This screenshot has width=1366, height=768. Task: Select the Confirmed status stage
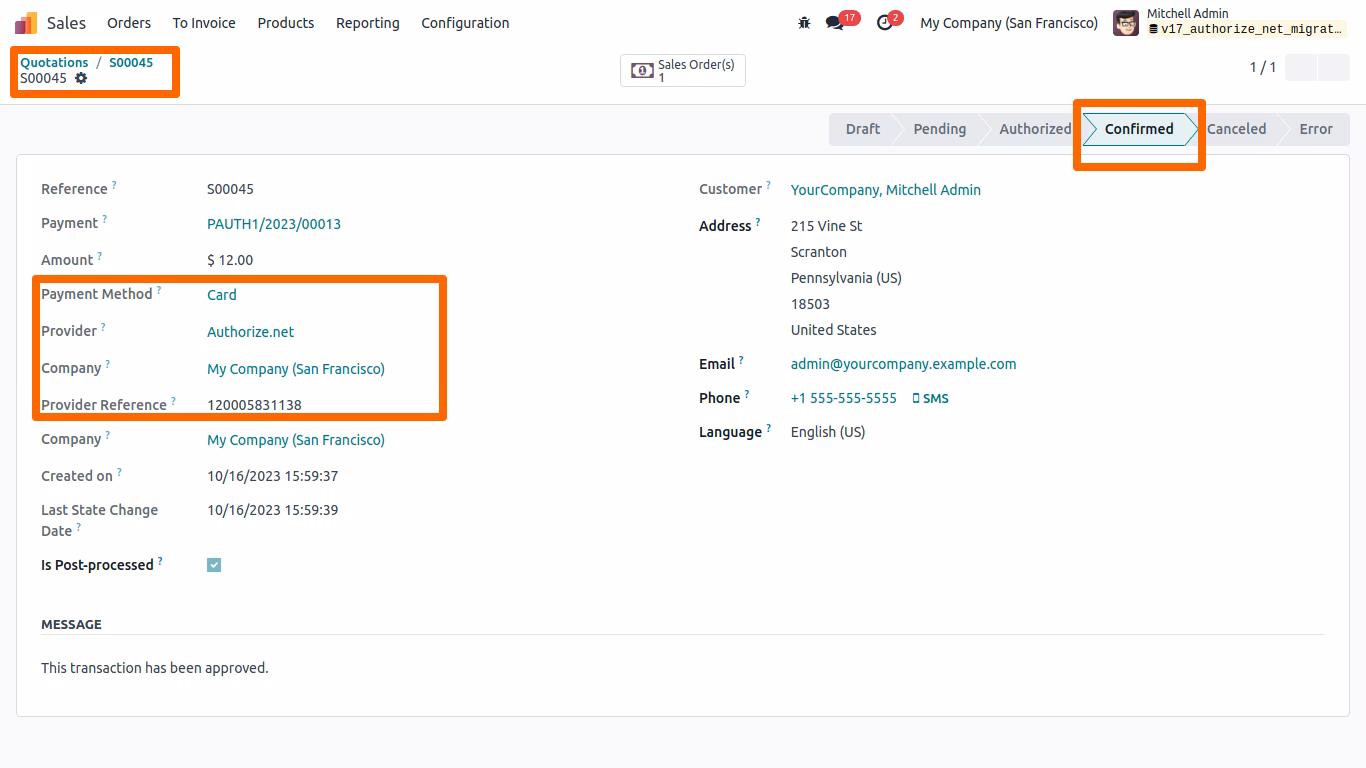[1139, 129]
